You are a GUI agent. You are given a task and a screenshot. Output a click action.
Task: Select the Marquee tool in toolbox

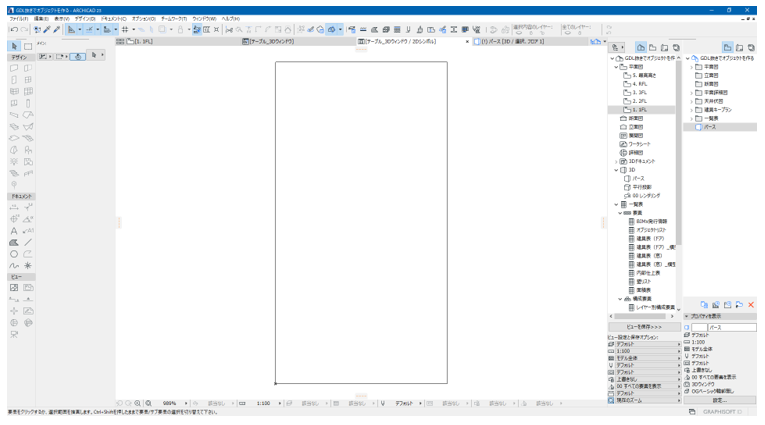[x=28, y=46]
